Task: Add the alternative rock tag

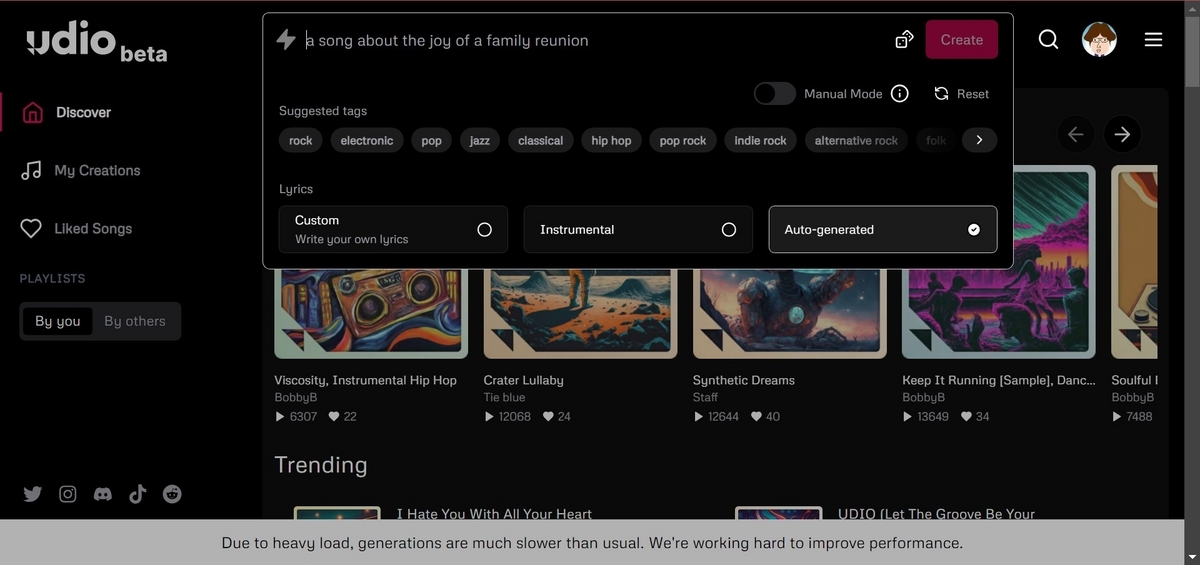Action: pyautogui.click(x=856, y=140)
